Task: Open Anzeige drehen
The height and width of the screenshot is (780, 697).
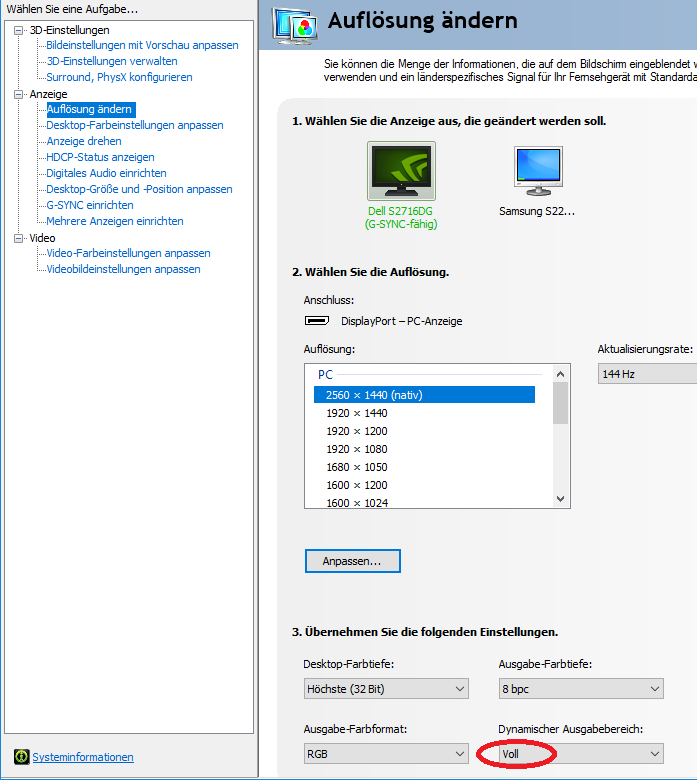Action: pos(84,141)
